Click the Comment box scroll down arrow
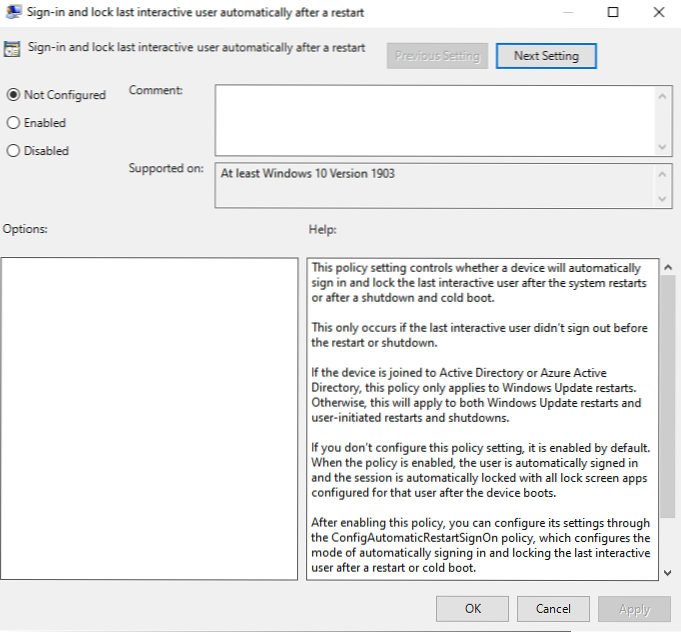 [x=663, y=145]
